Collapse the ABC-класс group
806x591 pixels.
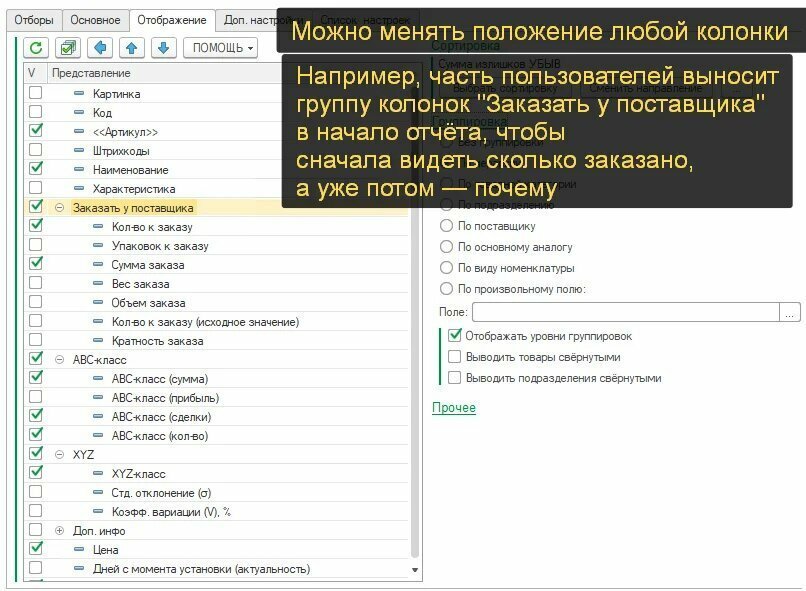pos(60,360)
